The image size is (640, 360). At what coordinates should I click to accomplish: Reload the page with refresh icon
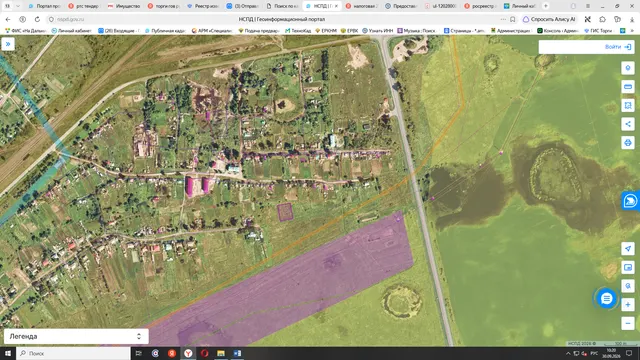tap(37, 19)
